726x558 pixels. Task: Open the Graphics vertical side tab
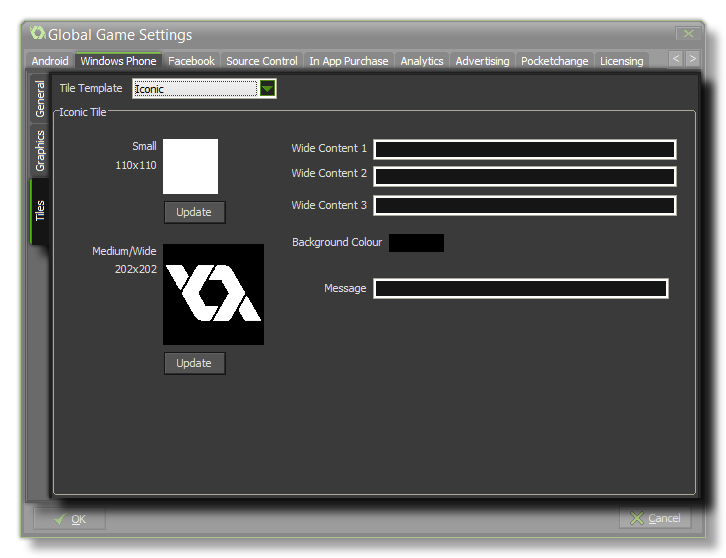click(x=41, y=151)
